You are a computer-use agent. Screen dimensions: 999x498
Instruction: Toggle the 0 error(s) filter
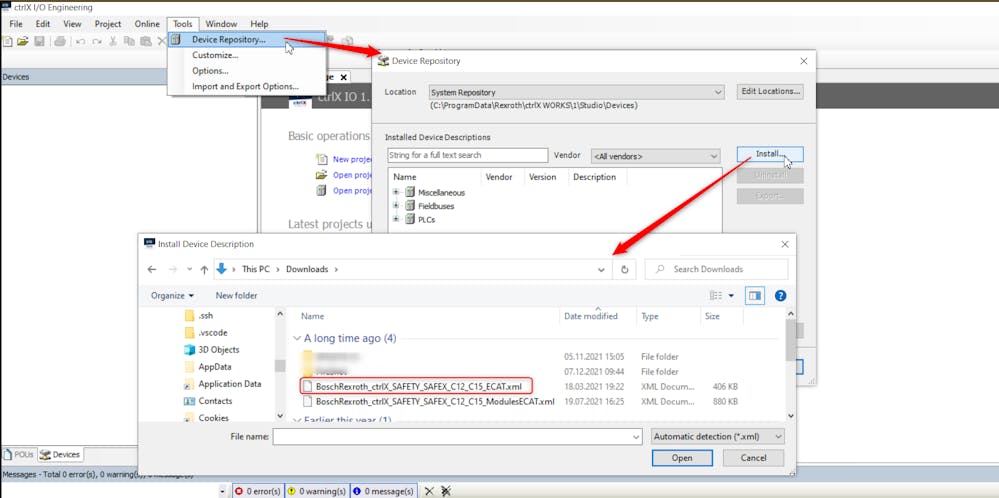coord(258,491)
